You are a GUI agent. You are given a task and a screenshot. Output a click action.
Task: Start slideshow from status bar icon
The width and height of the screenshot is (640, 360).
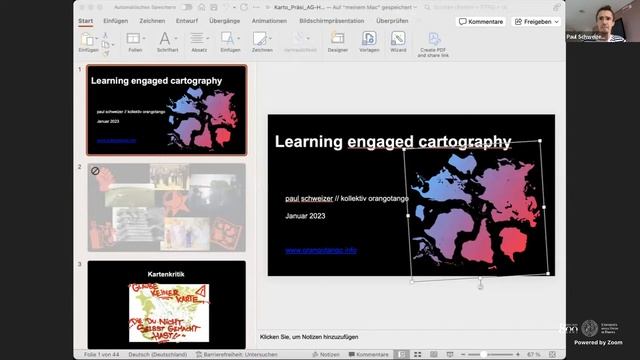(450, 355)
